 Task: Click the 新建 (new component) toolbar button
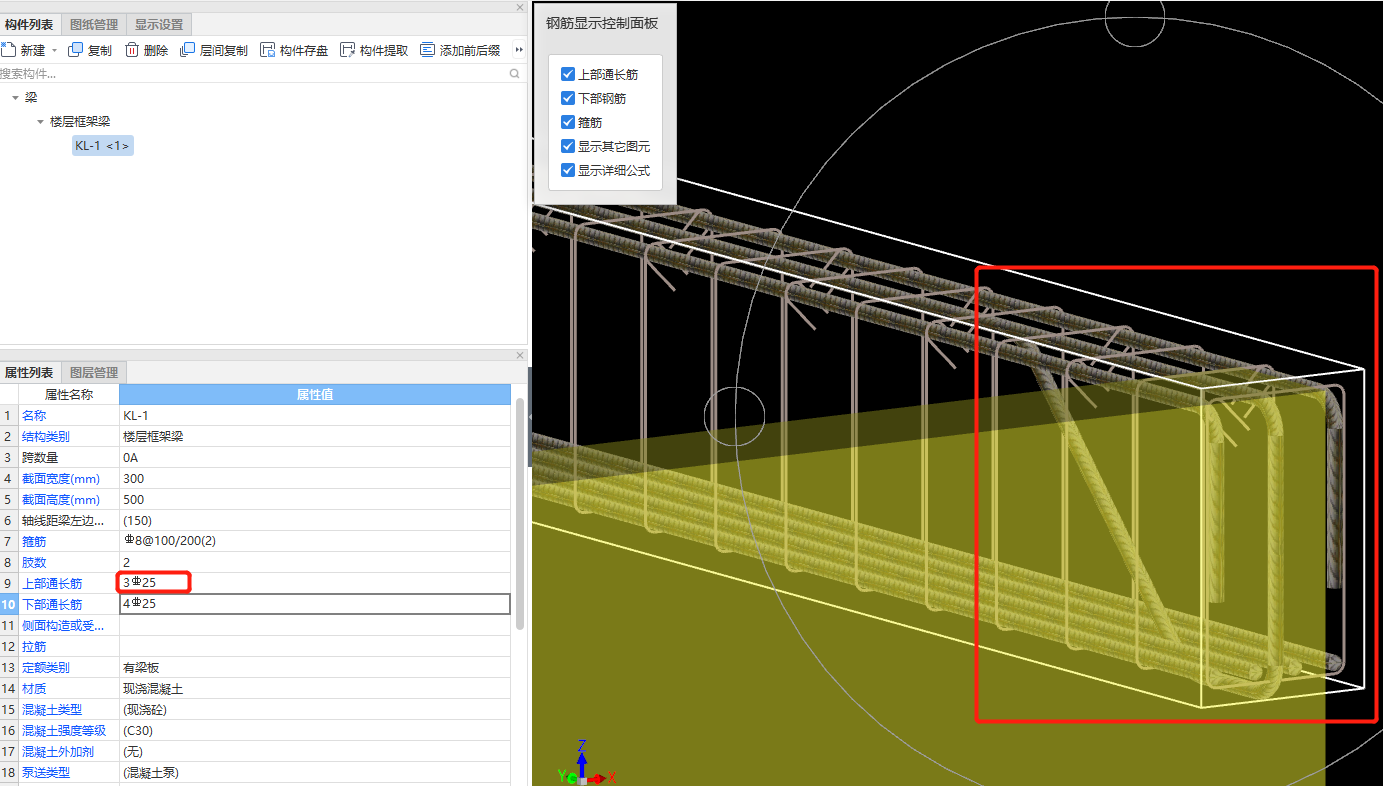coord(24,50)
